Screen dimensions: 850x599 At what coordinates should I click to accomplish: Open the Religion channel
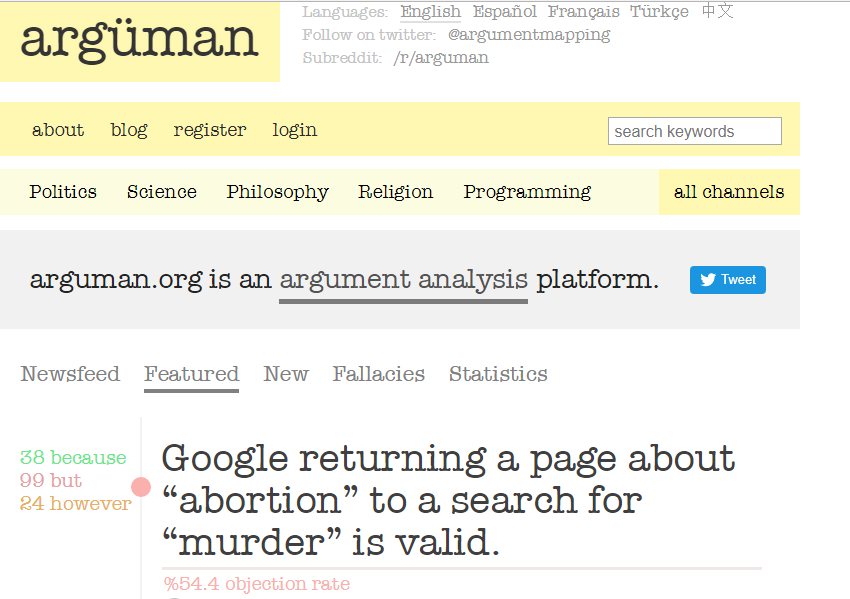[395, 192]
